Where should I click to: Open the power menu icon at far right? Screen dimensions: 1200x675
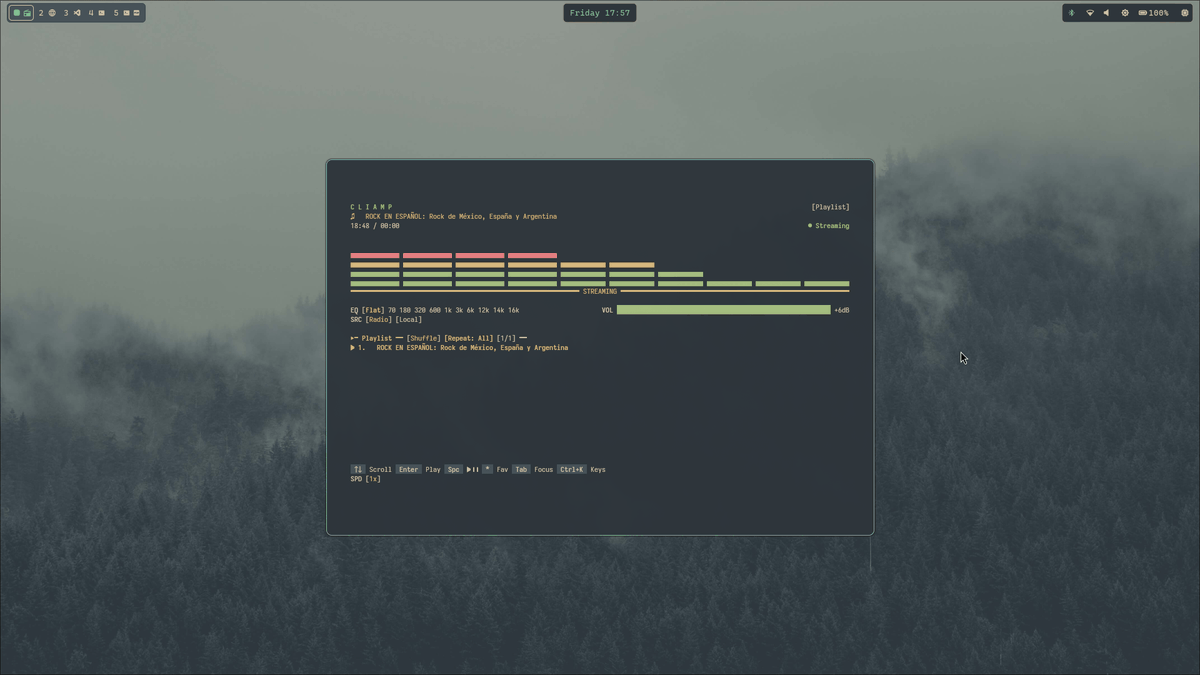[x=1185, y=13]
